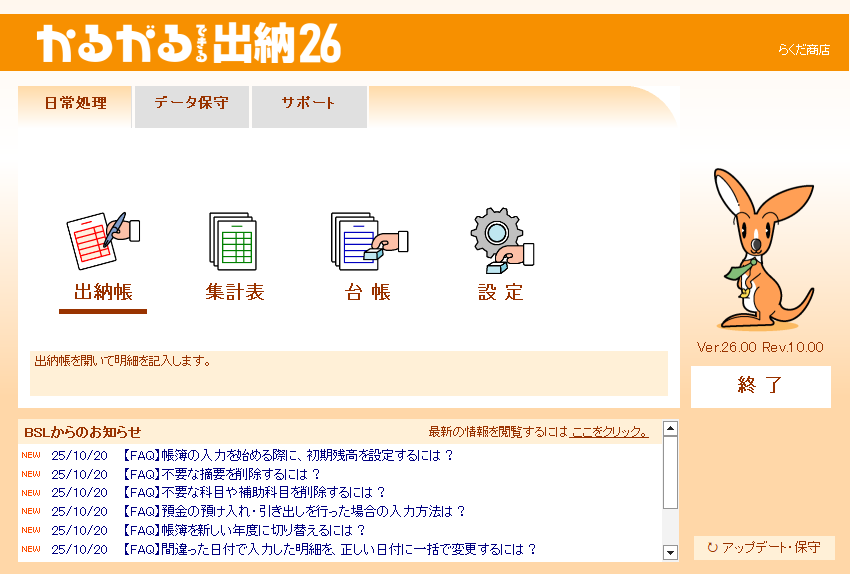Open the 出納帳 cashbook icon
This screenshot has height=574, width=850.
(x=102, y=242)
